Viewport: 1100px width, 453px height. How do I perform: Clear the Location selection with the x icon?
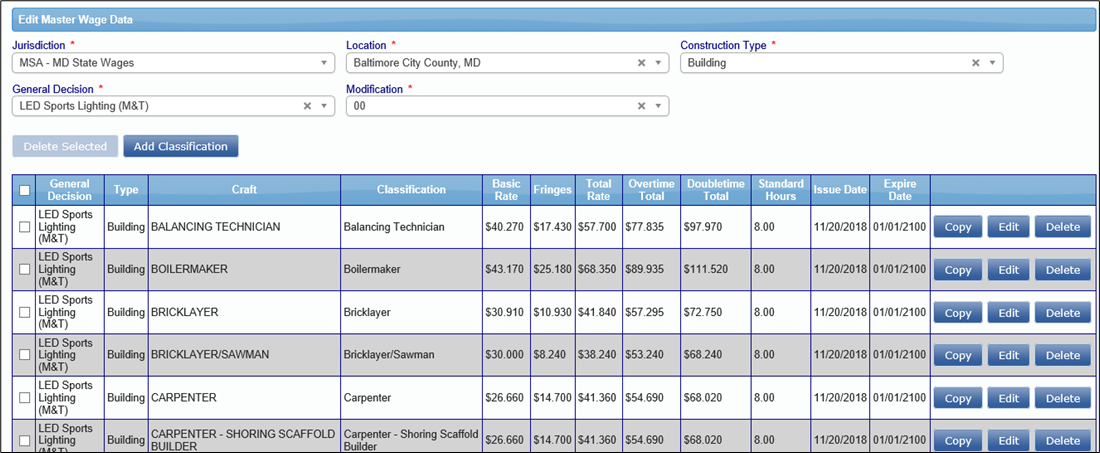point(641,63)
